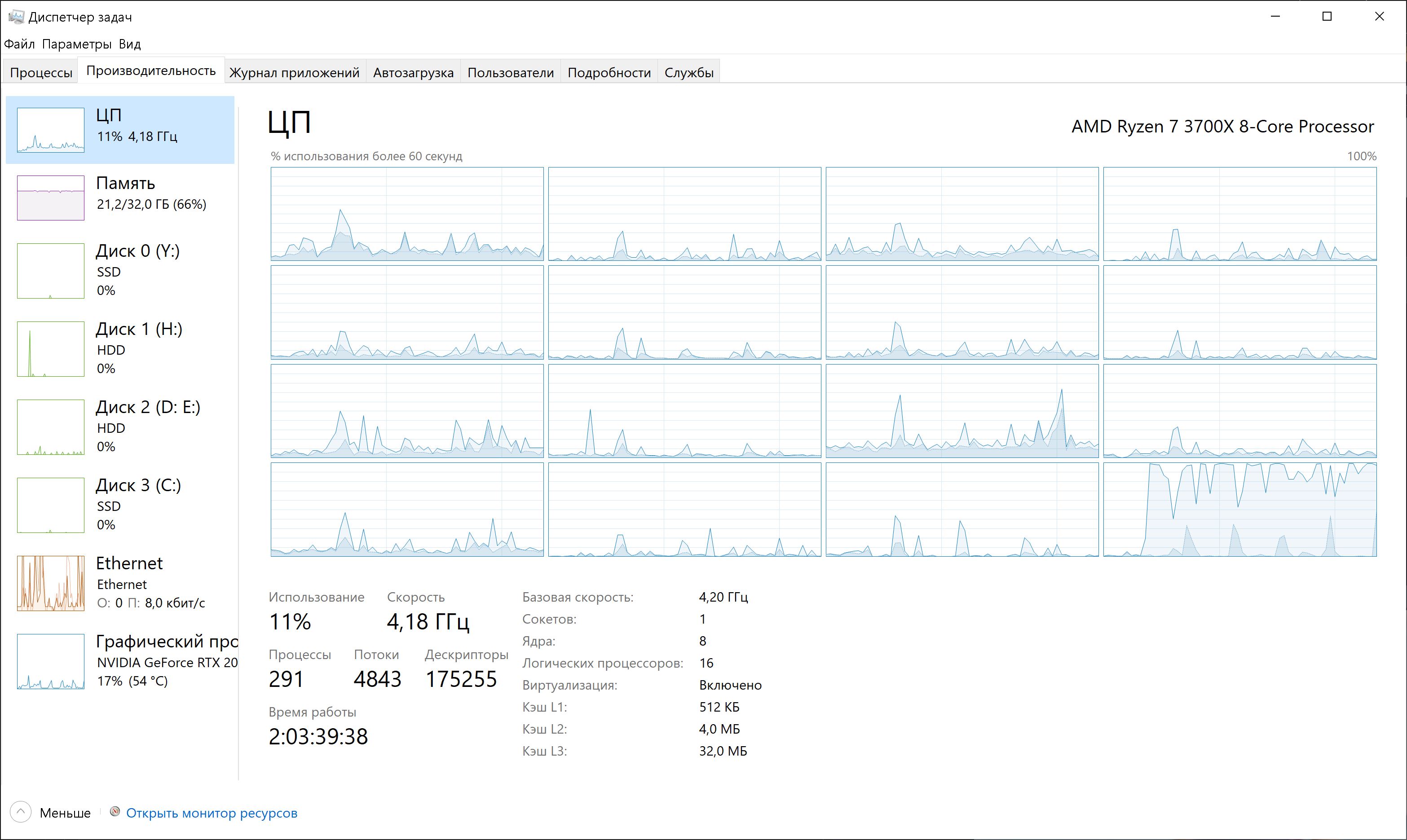Collapse view with Меньше arrow button

click(x=20, y=812)
